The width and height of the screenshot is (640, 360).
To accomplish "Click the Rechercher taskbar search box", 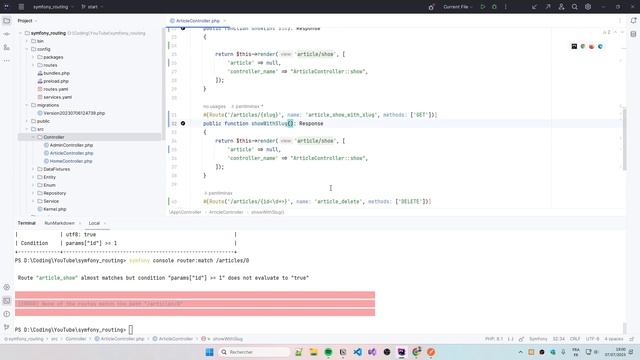I will pyautogui.click(x=254, y=352).
